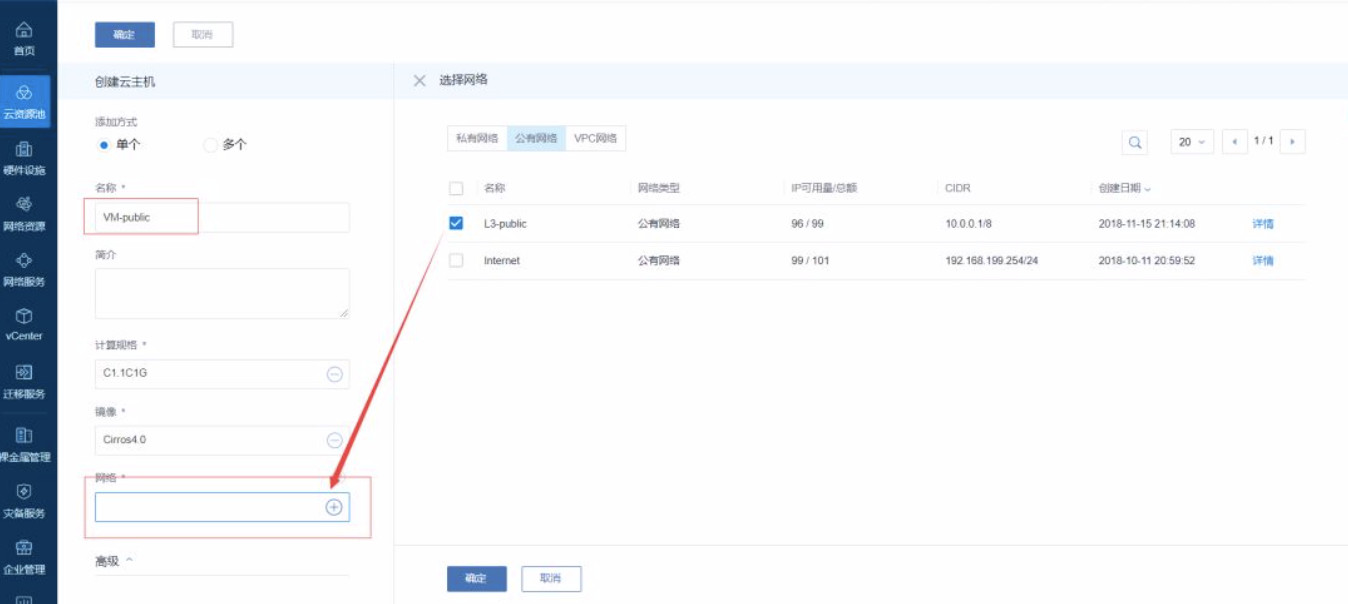
Task: Click the top 确定 button
Action: coord(125,34)
